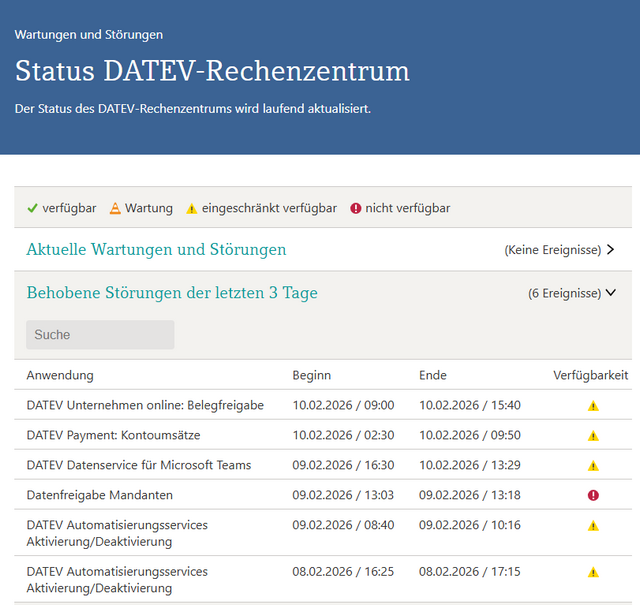640x605 pixels.
Task: Select the Datenfreigabe Mandanten entry
Action: coord(100,495)
